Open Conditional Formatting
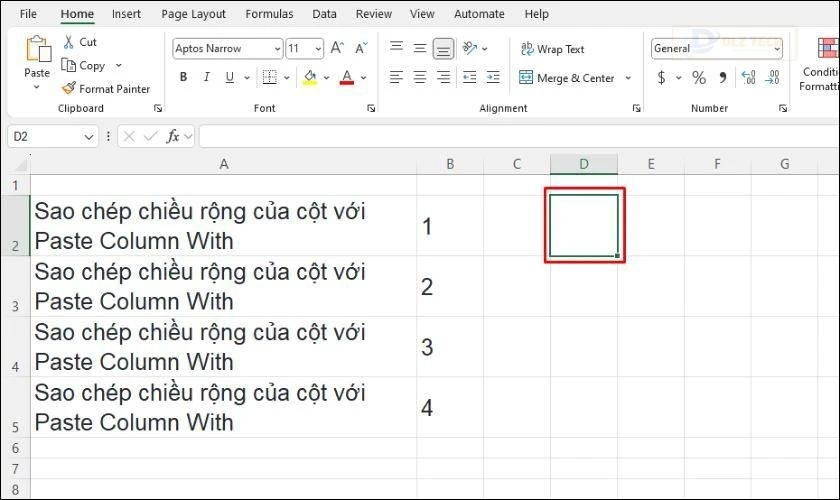This screenshot has height=500, width=840. 821,64
